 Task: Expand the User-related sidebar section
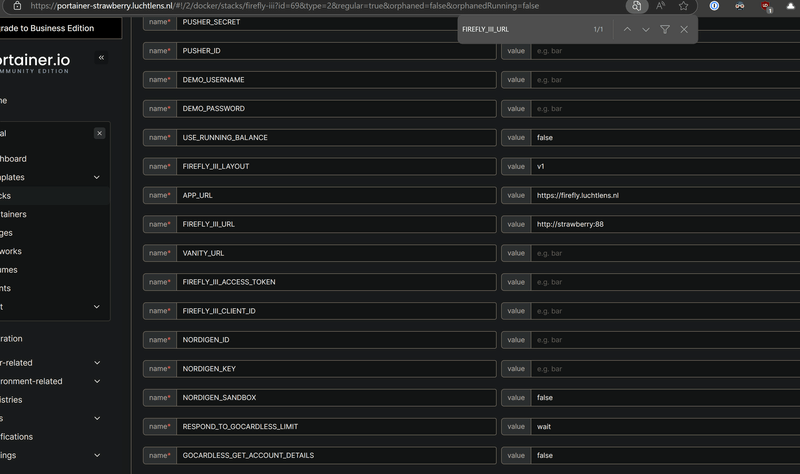(97, 363)
